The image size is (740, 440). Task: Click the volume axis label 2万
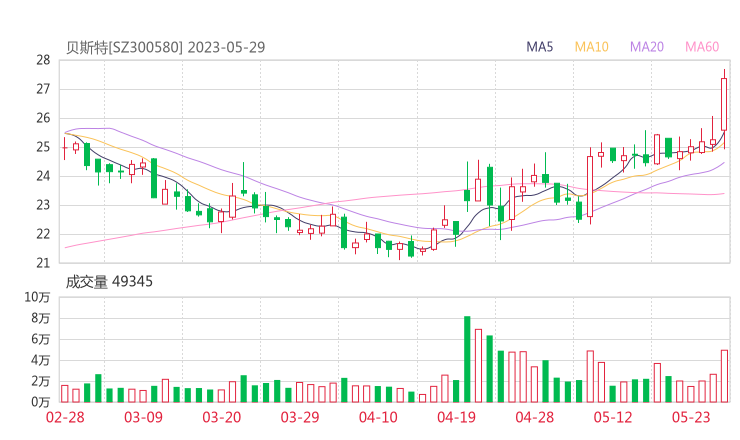41,381
